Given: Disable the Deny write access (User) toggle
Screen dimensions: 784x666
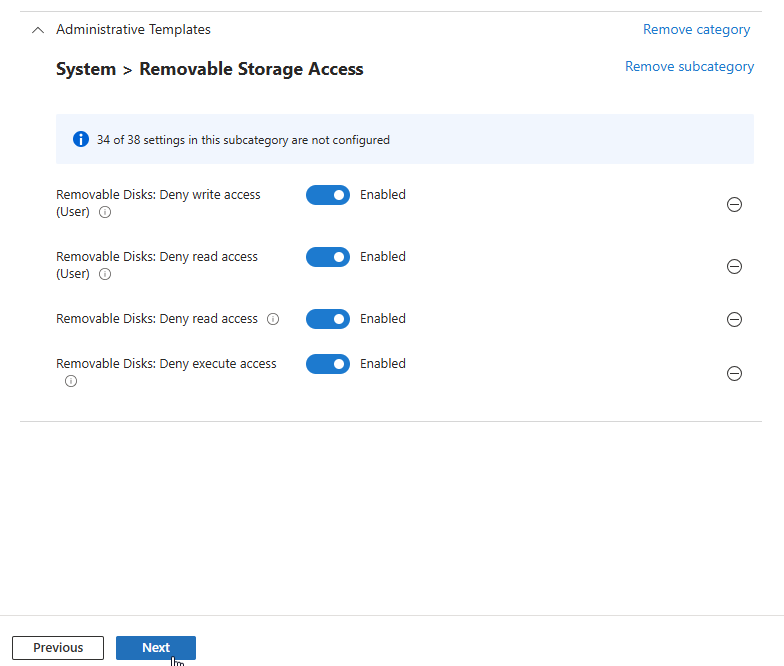Looking at the screenshot, I should (328, 195).
